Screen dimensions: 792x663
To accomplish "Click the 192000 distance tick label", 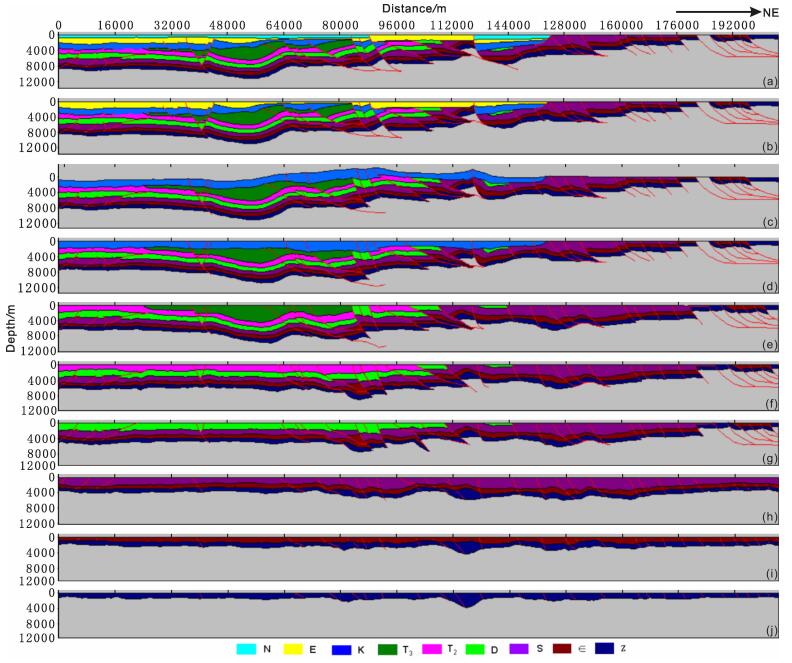I will [732, 22].
